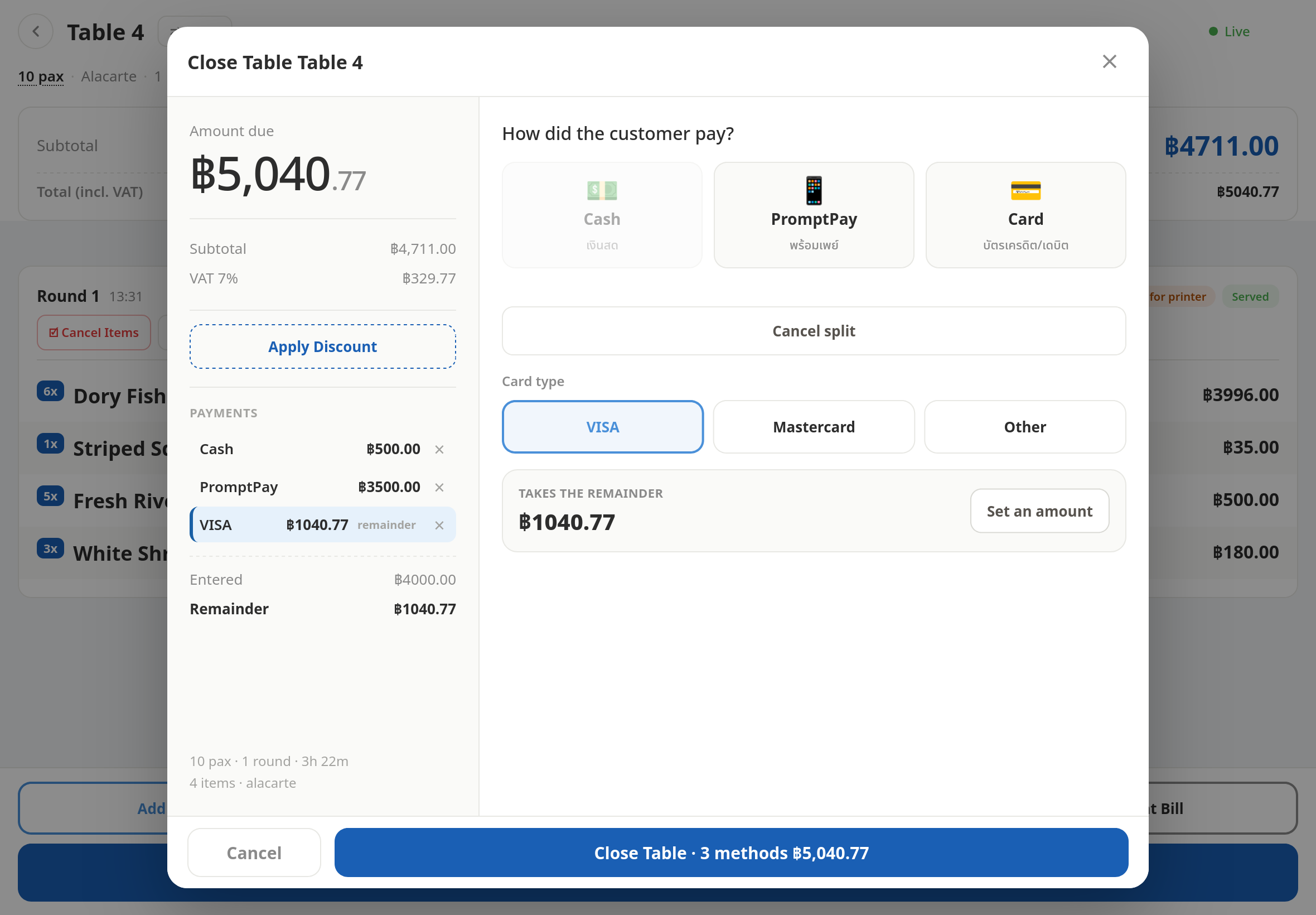Remove the VISA remainder payment
This screenshot has width=1316, height=915.
[439, 525]
